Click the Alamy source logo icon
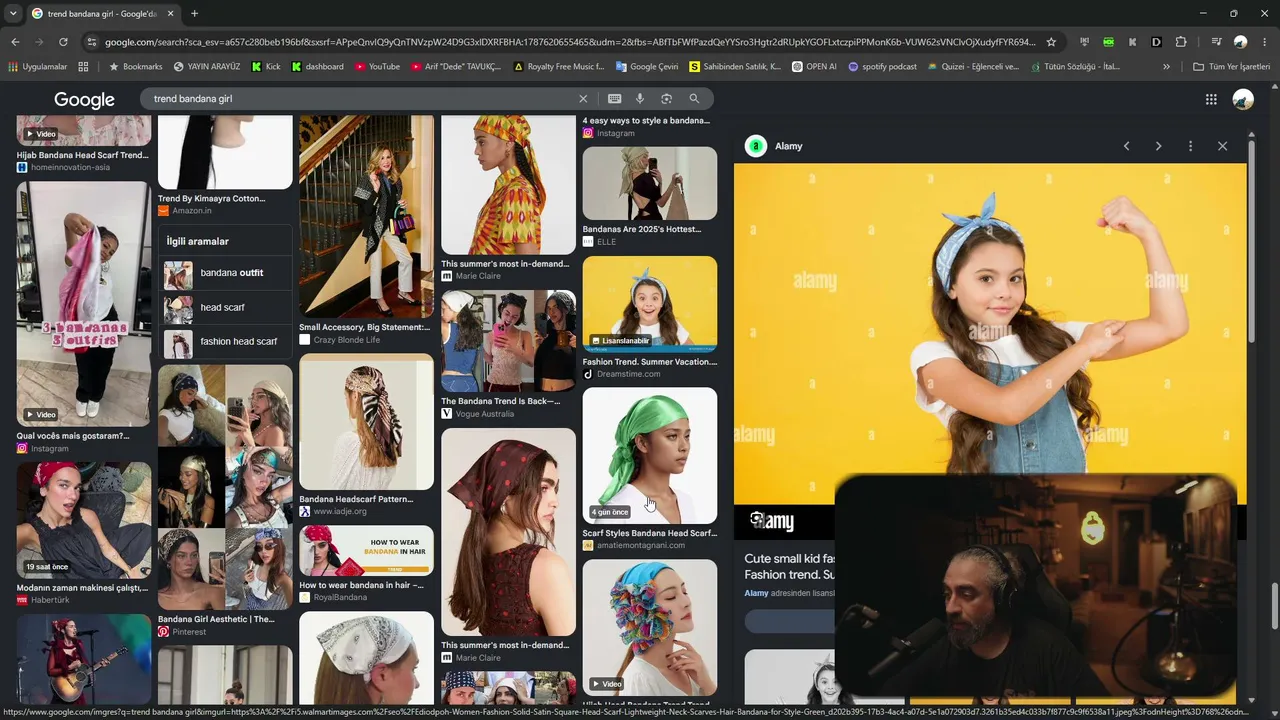The width and height of the screenshot is (1280, 720). click(756, 146)
